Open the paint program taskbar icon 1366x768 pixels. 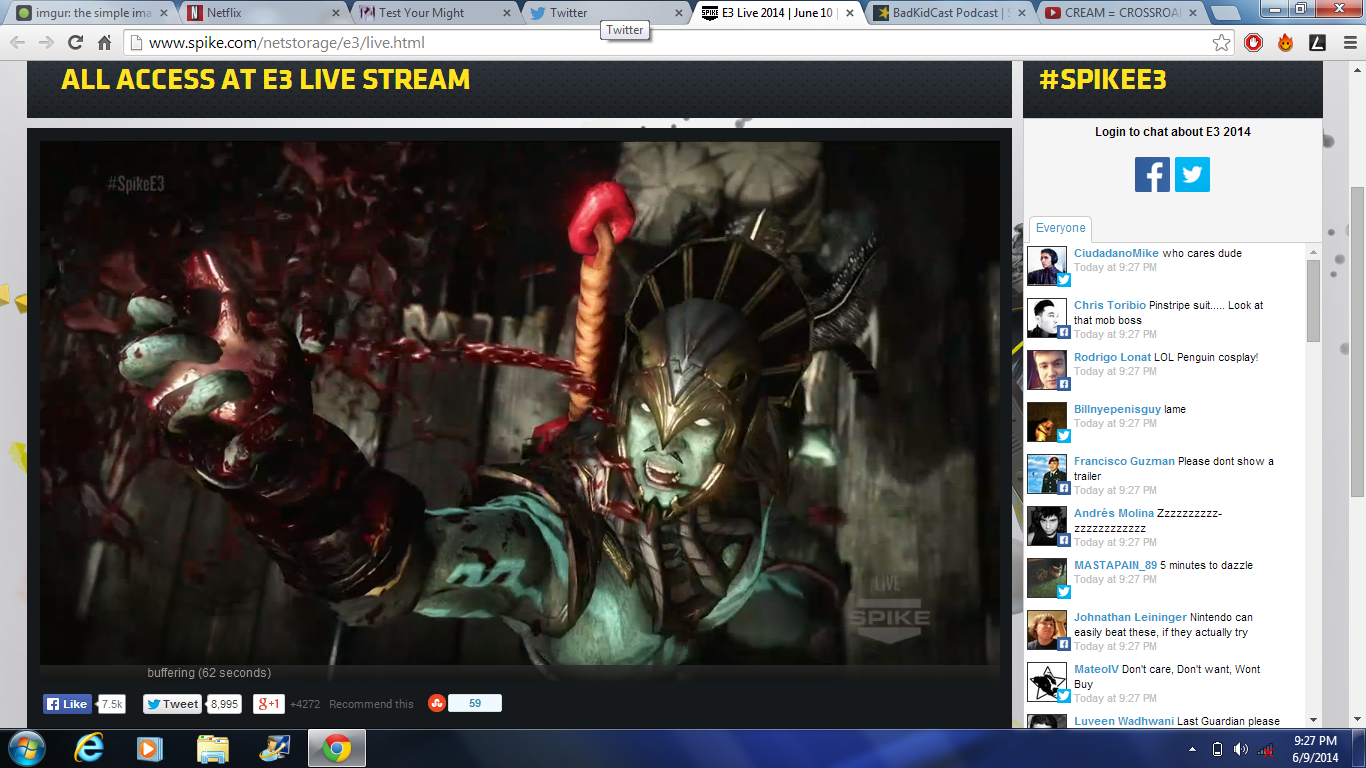pos(274,748)
